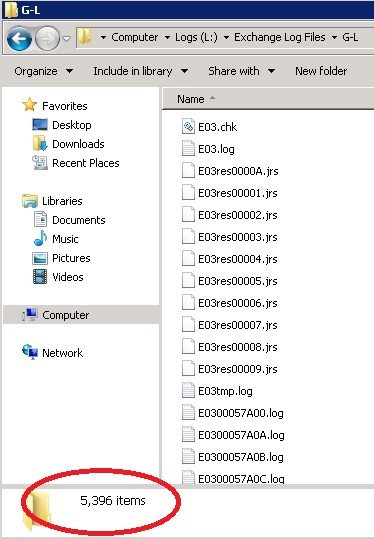Select the file E03res00006.jrs

[238, 303]
